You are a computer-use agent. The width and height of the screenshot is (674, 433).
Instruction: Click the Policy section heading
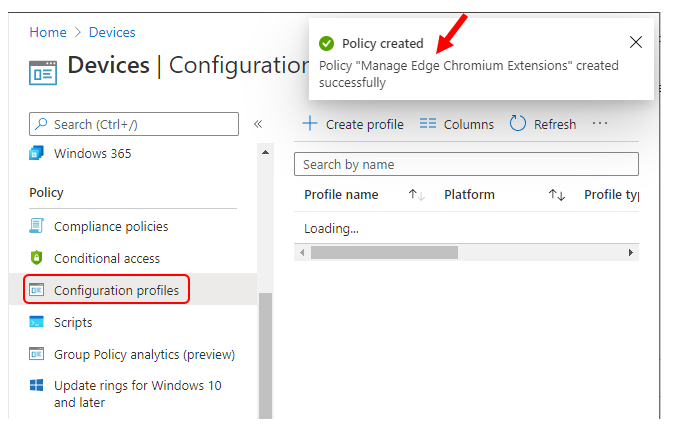tap(46, 193)
